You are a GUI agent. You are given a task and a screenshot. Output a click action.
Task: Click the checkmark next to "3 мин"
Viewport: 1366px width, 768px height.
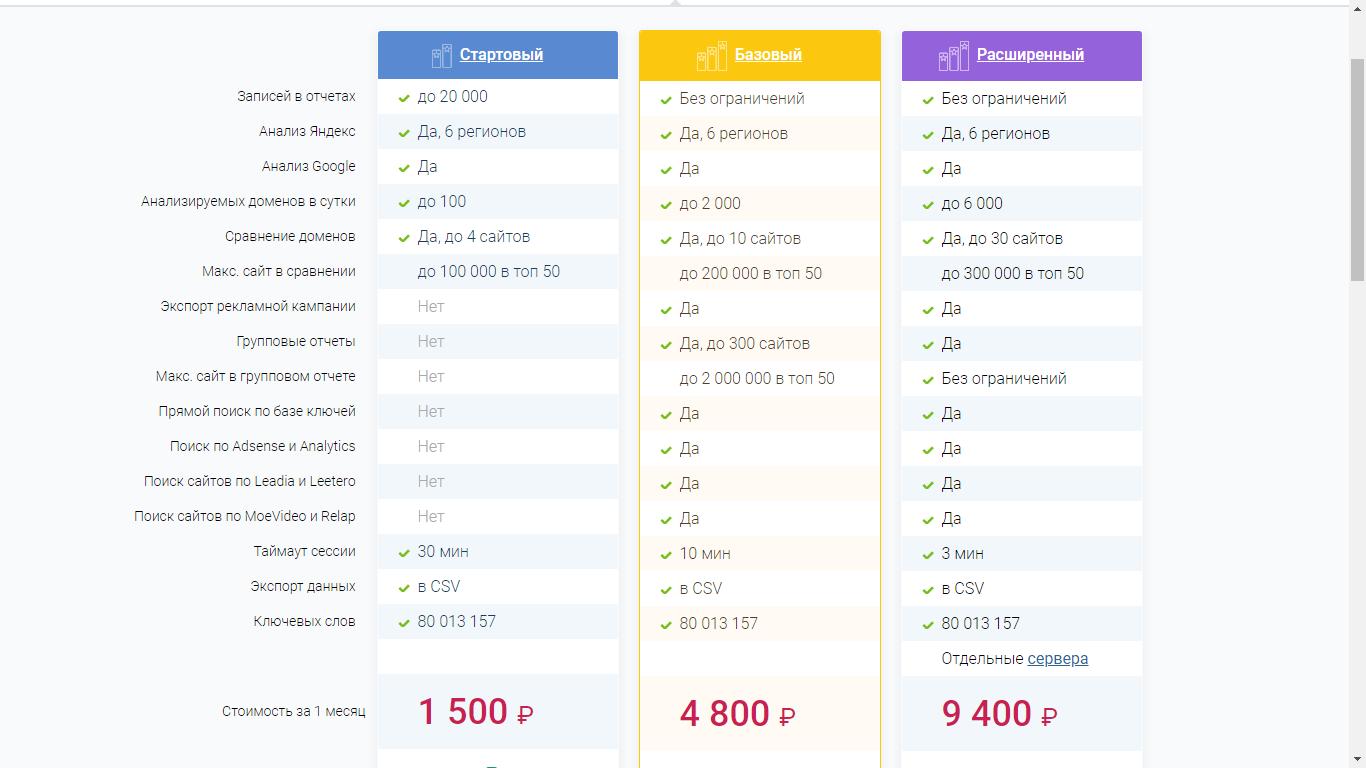[928, 555]
